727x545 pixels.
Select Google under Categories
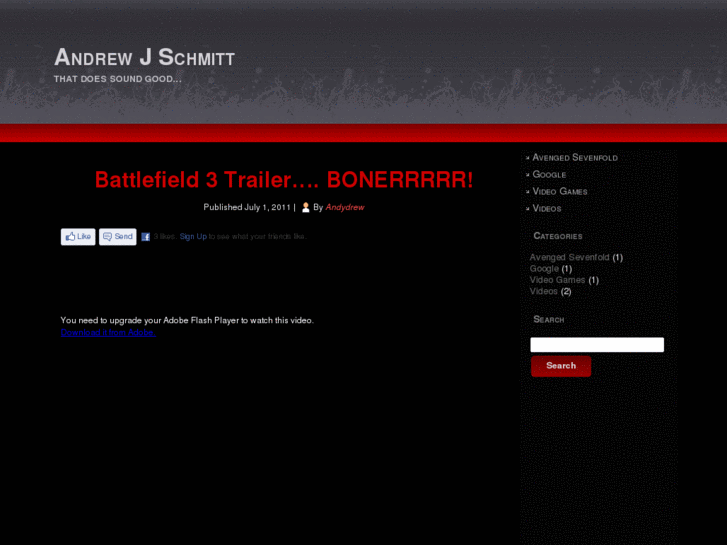pos(544,269)
